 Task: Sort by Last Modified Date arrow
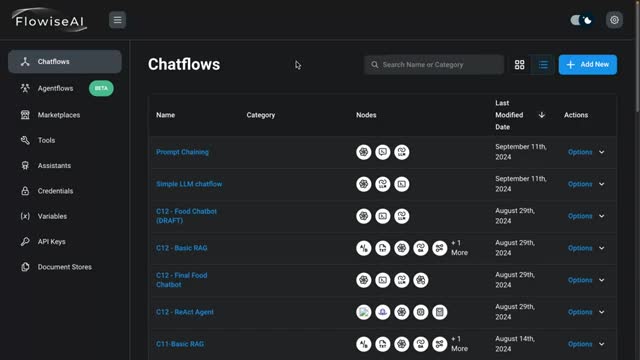pyautogui.click(x=542, y=115)
